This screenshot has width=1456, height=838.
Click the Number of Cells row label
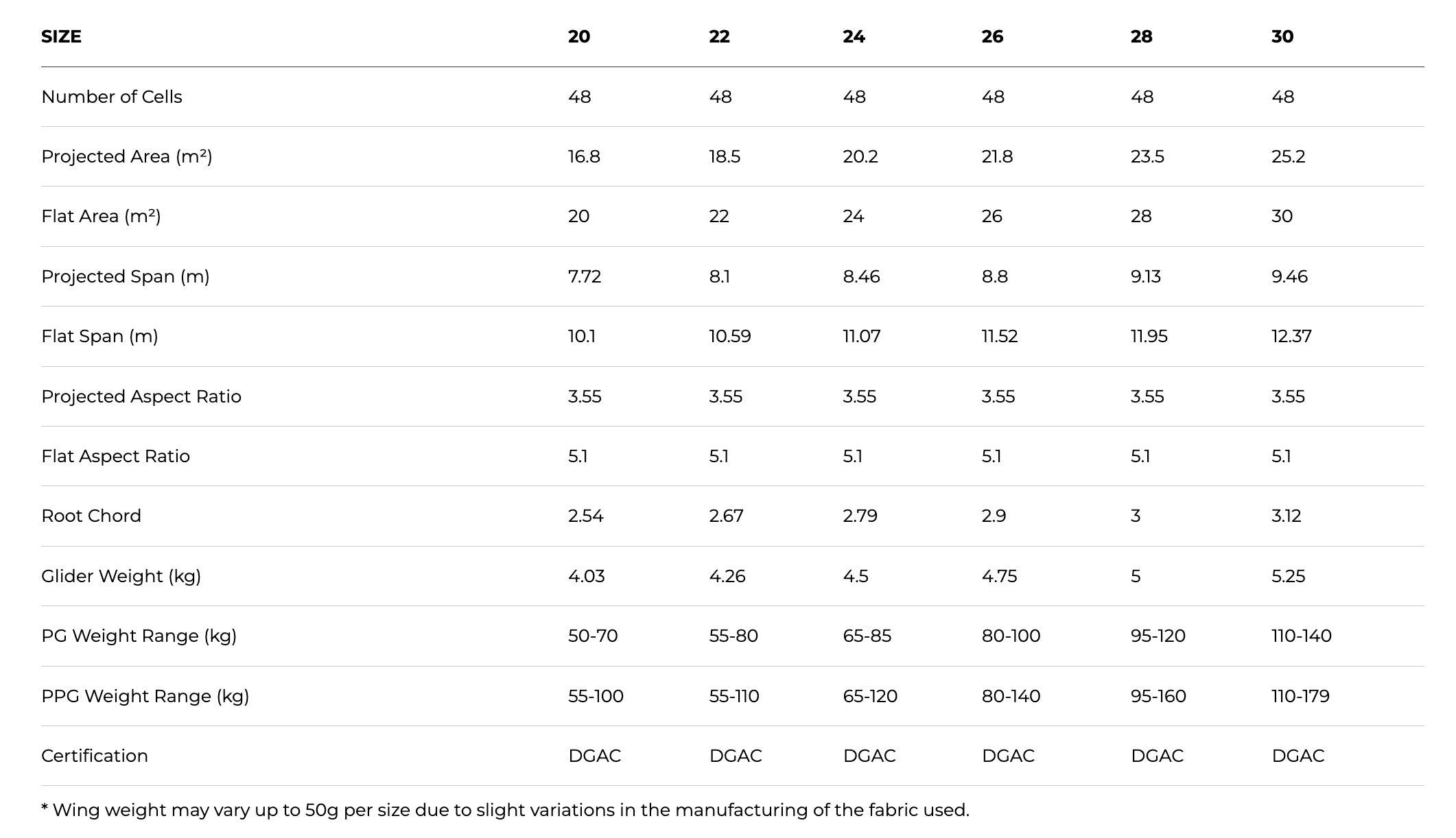click(x=112, y=97)
